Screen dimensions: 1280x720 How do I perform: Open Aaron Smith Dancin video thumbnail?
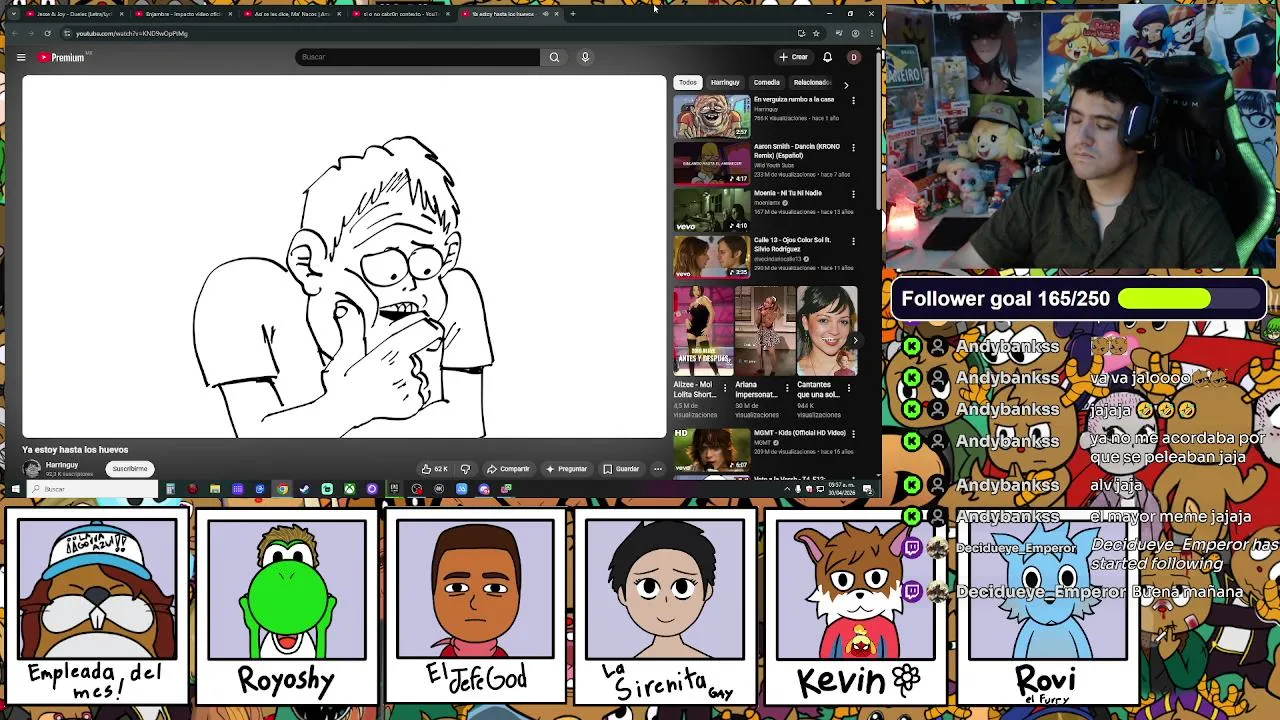711,163
